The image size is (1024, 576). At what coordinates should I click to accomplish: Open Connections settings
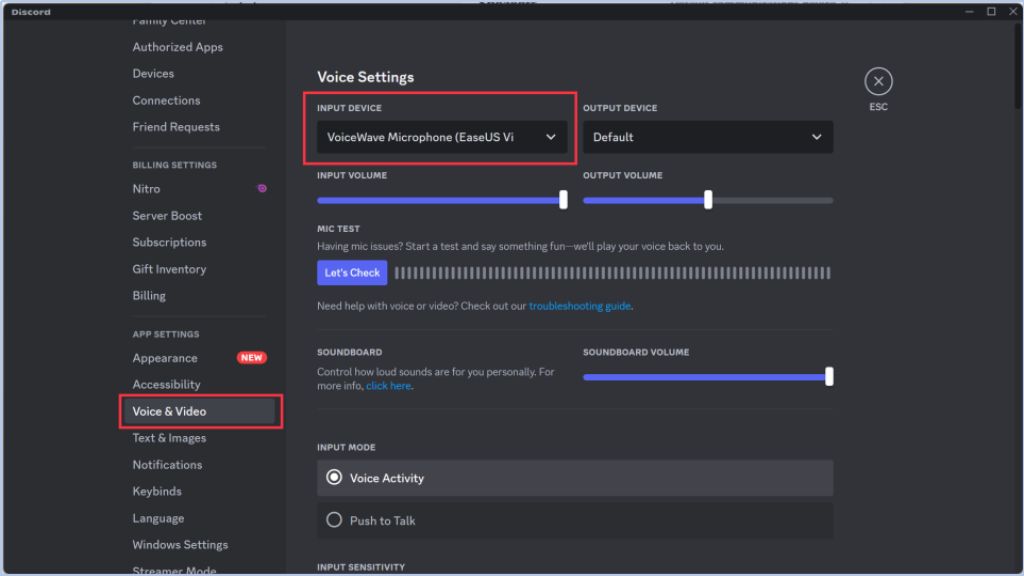click(x=166, y=101)
